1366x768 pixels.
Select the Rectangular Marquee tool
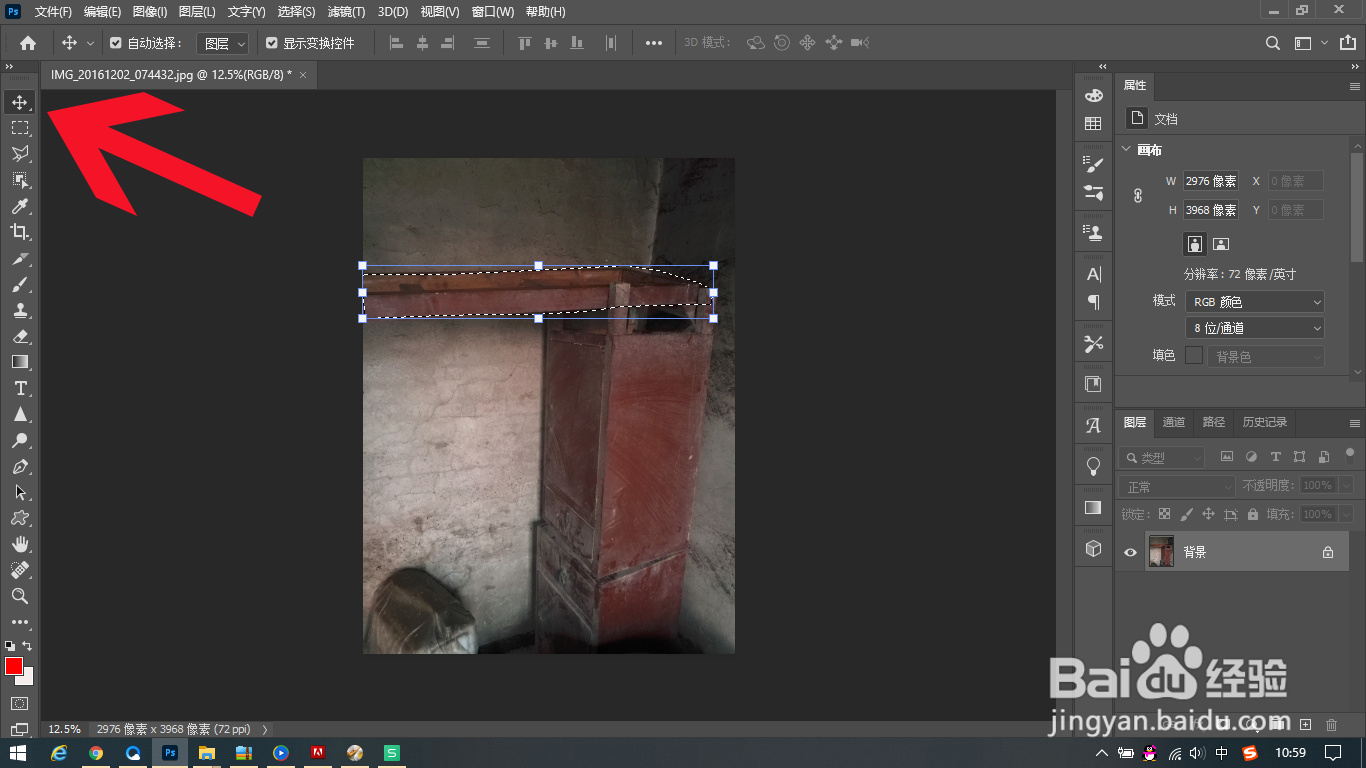click(20, 127)
